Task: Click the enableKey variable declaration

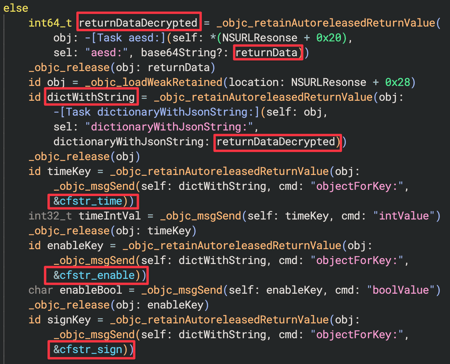Action: (75, 246)
